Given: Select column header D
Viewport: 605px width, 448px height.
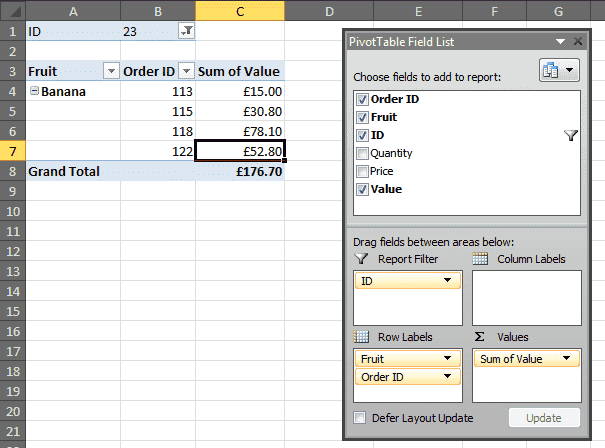Looking at the screenshot, I should coord(328,10).
